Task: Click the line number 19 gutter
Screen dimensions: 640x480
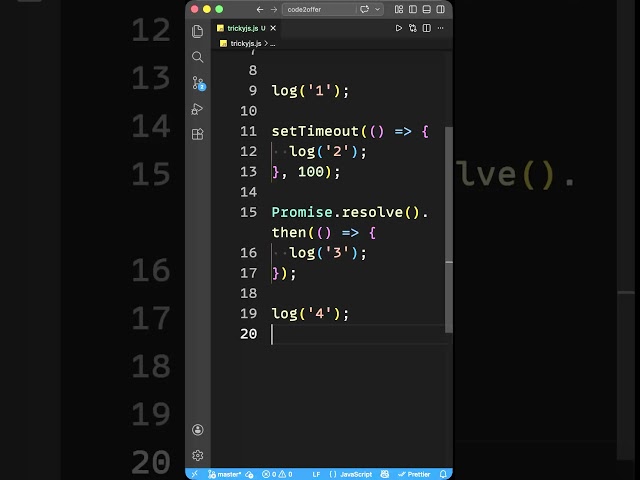Action: tap(249, 313)
